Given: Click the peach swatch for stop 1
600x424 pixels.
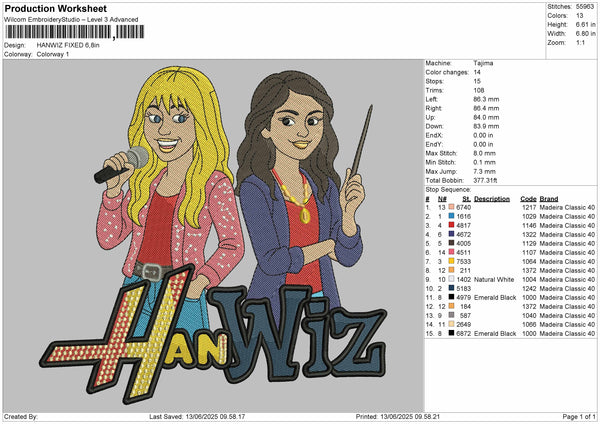Looking at the screenshot, I should coord(451,207).
